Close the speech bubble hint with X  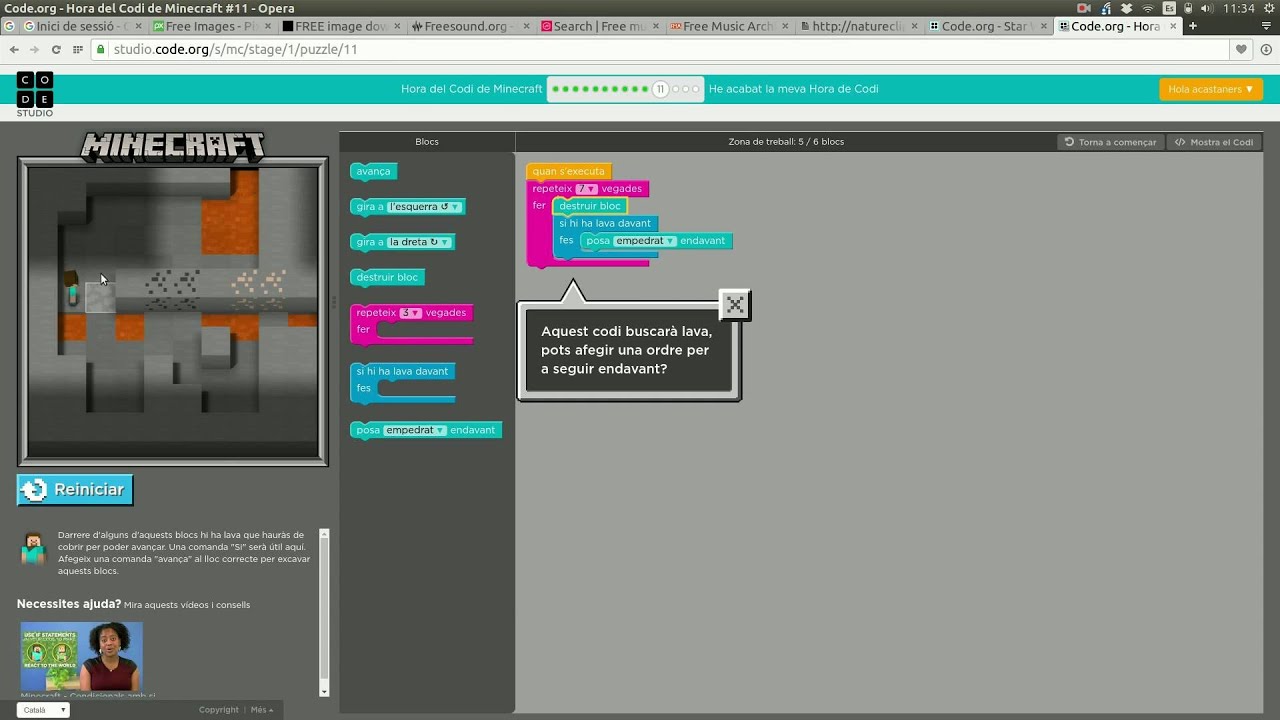735,305
